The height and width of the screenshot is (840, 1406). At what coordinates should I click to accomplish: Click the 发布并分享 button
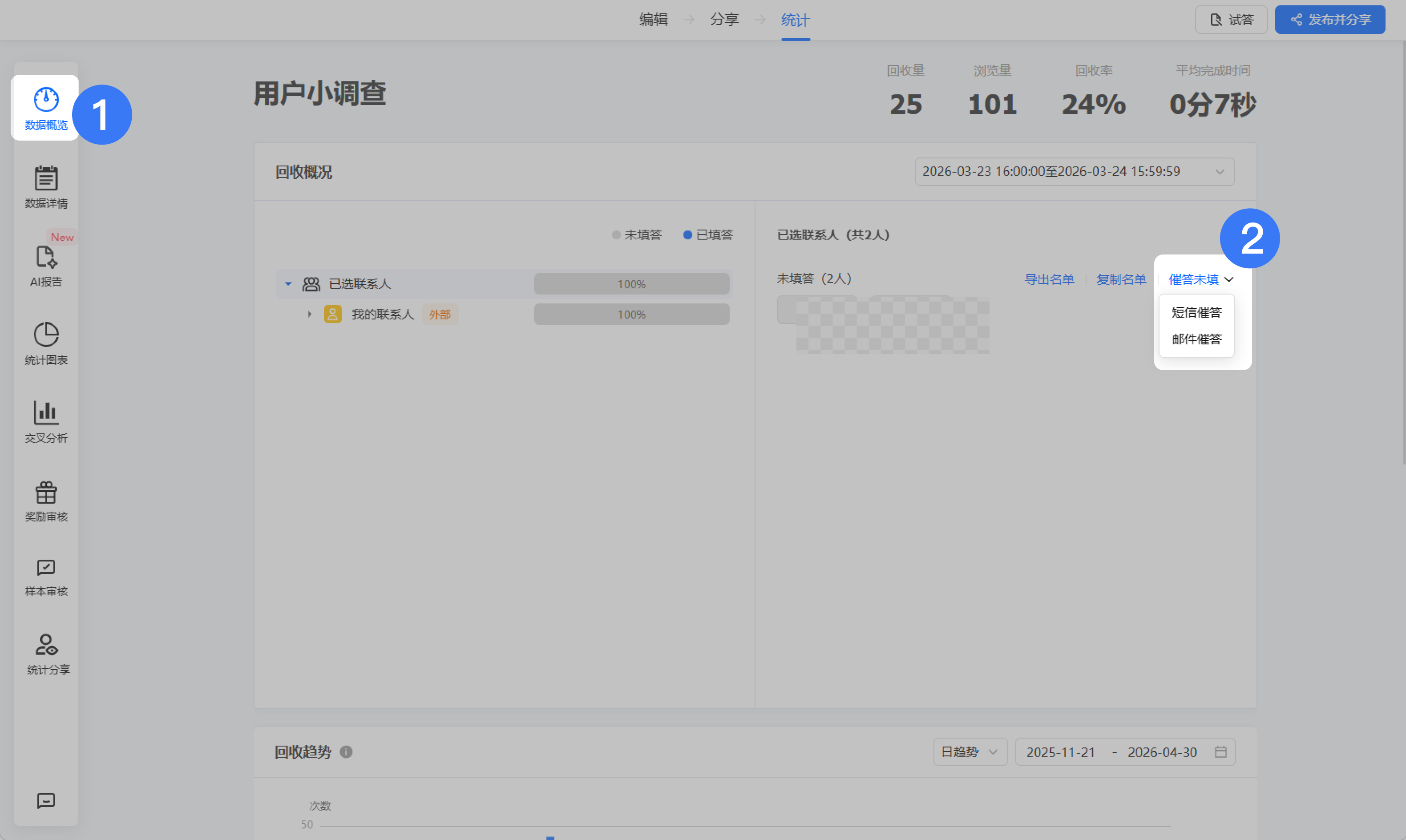coord(1330,20)
